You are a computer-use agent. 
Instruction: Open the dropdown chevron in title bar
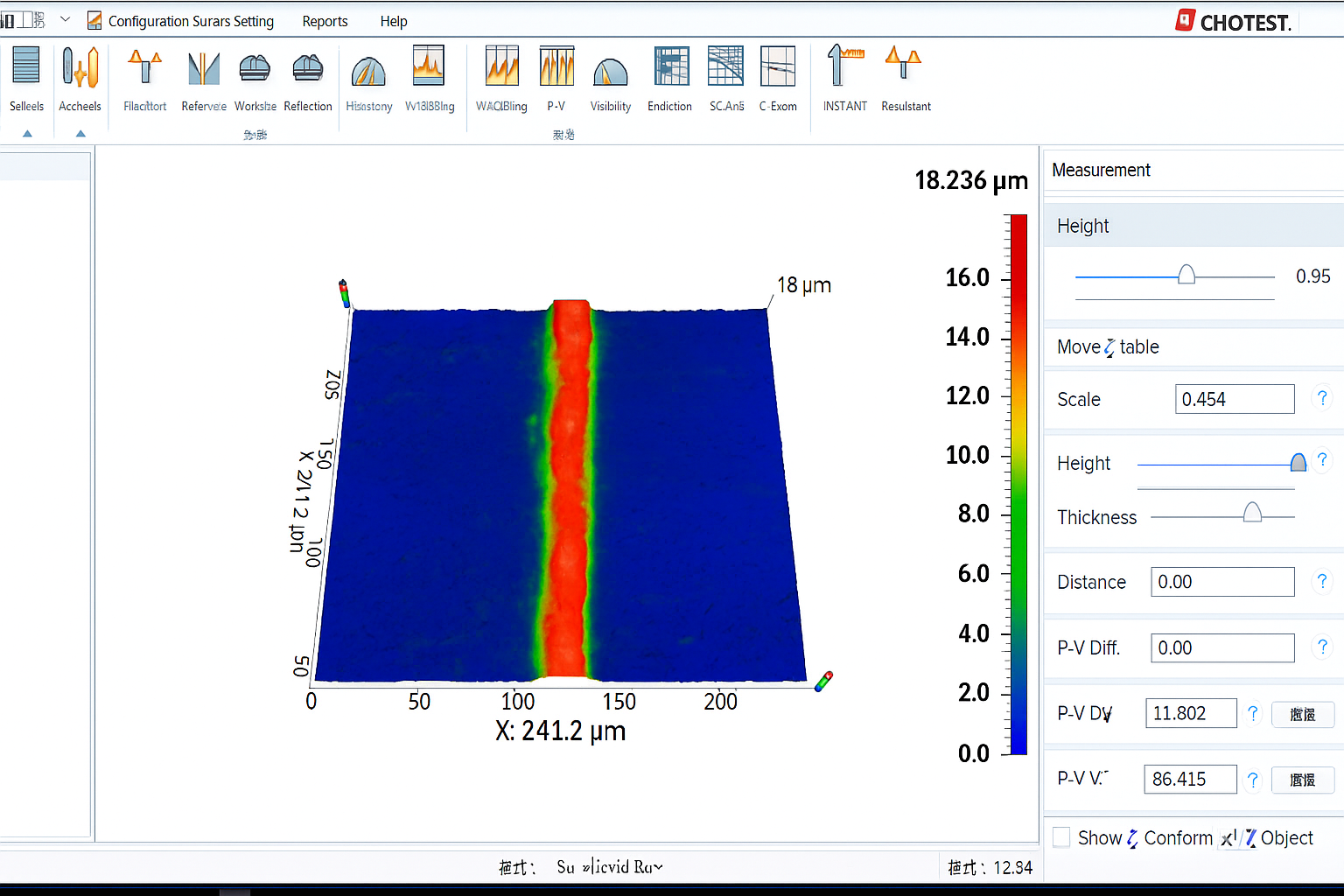(65, 19)
